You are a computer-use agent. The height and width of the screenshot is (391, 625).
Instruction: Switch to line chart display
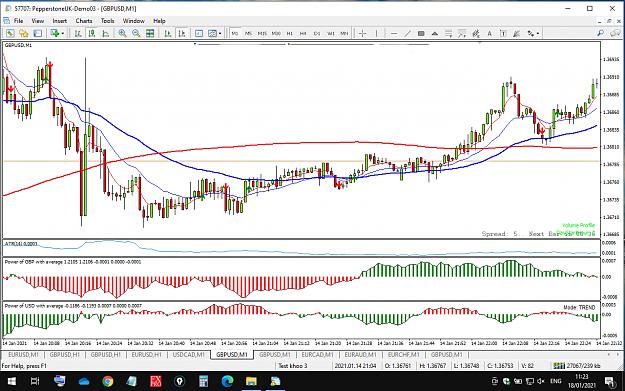point(106,33)
